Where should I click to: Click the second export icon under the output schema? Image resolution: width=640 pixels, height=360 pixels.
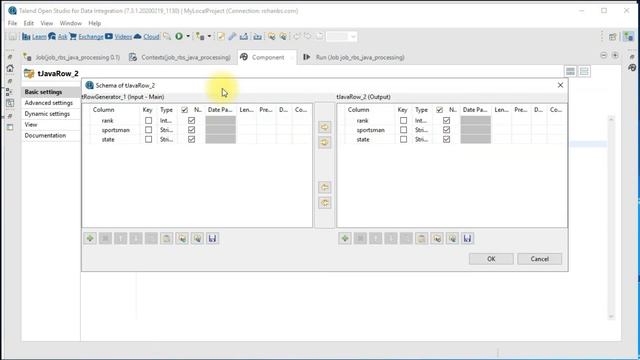point(452,238)
